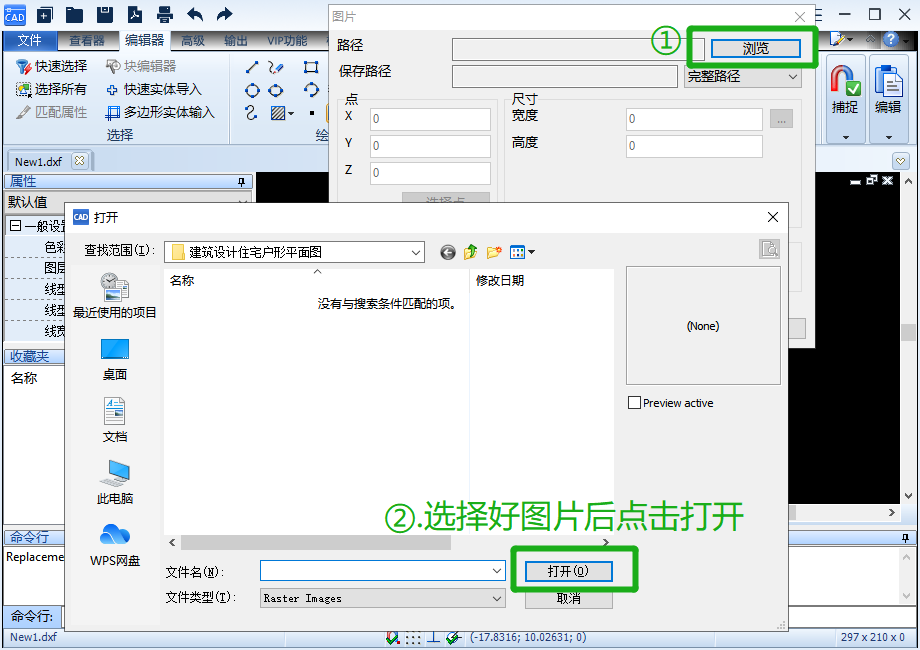Select the Circle drawing tool
Viewport: 920px width, 650px height.
pos(252,90)
